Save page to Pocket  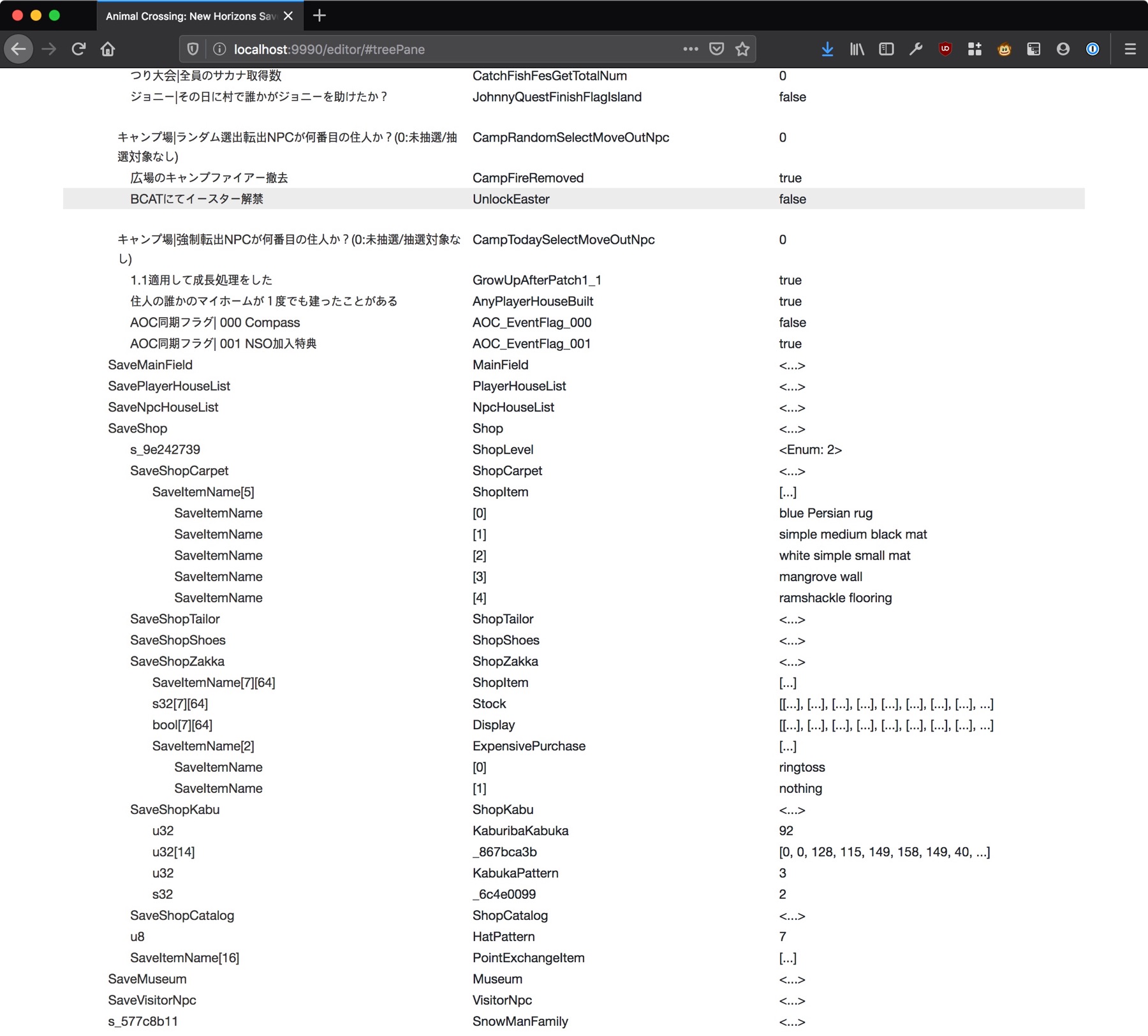point(717,49)
